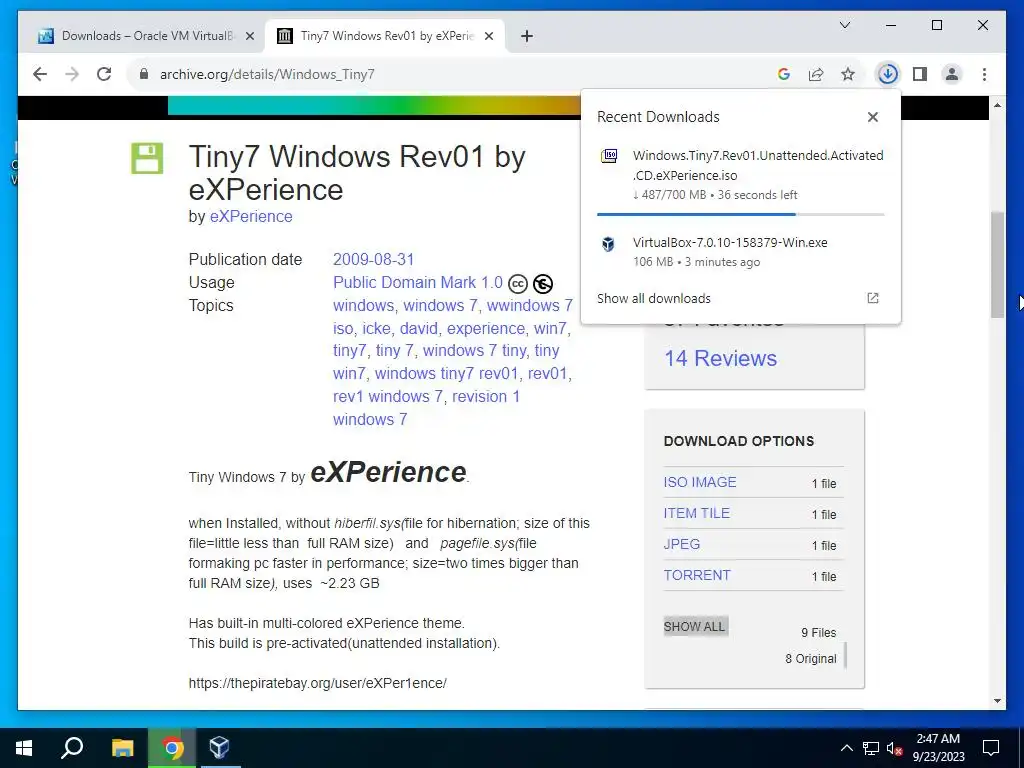The height and width of the screenshot is (768, 1024).
Task: Choose ISO IMAGE download option
Action: pyautogui.click(x=699, y=482)
